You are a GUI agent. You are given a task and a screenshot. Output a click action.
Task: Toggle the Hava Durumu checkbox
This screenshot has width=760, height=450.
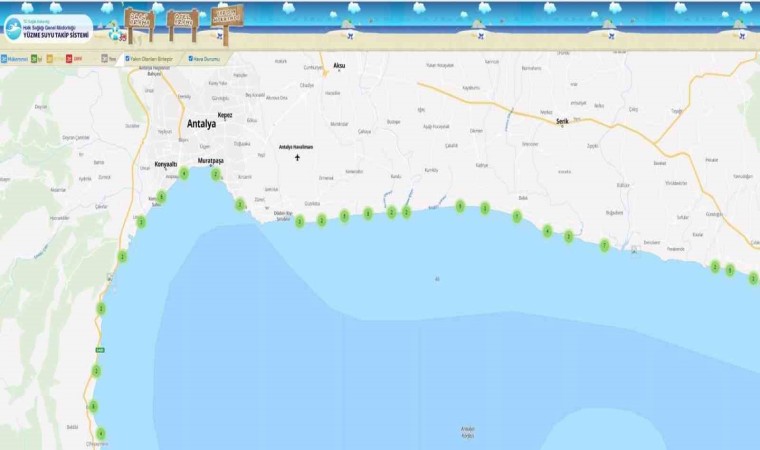click(192, 58)
